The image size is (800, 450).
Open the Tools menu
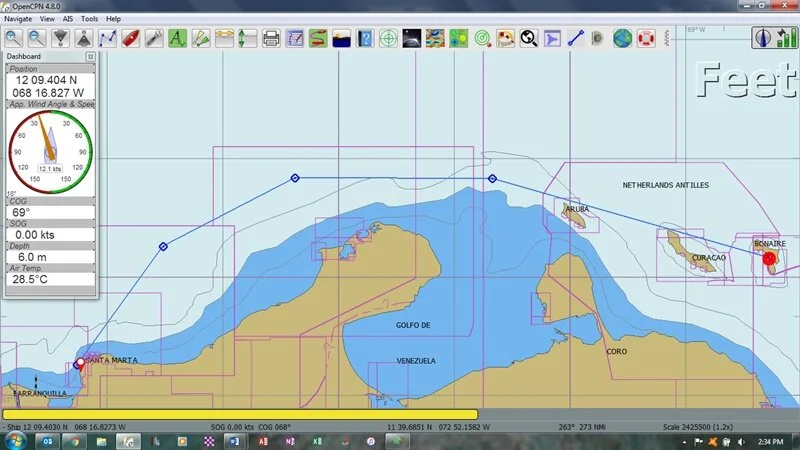tap(89, 19)
